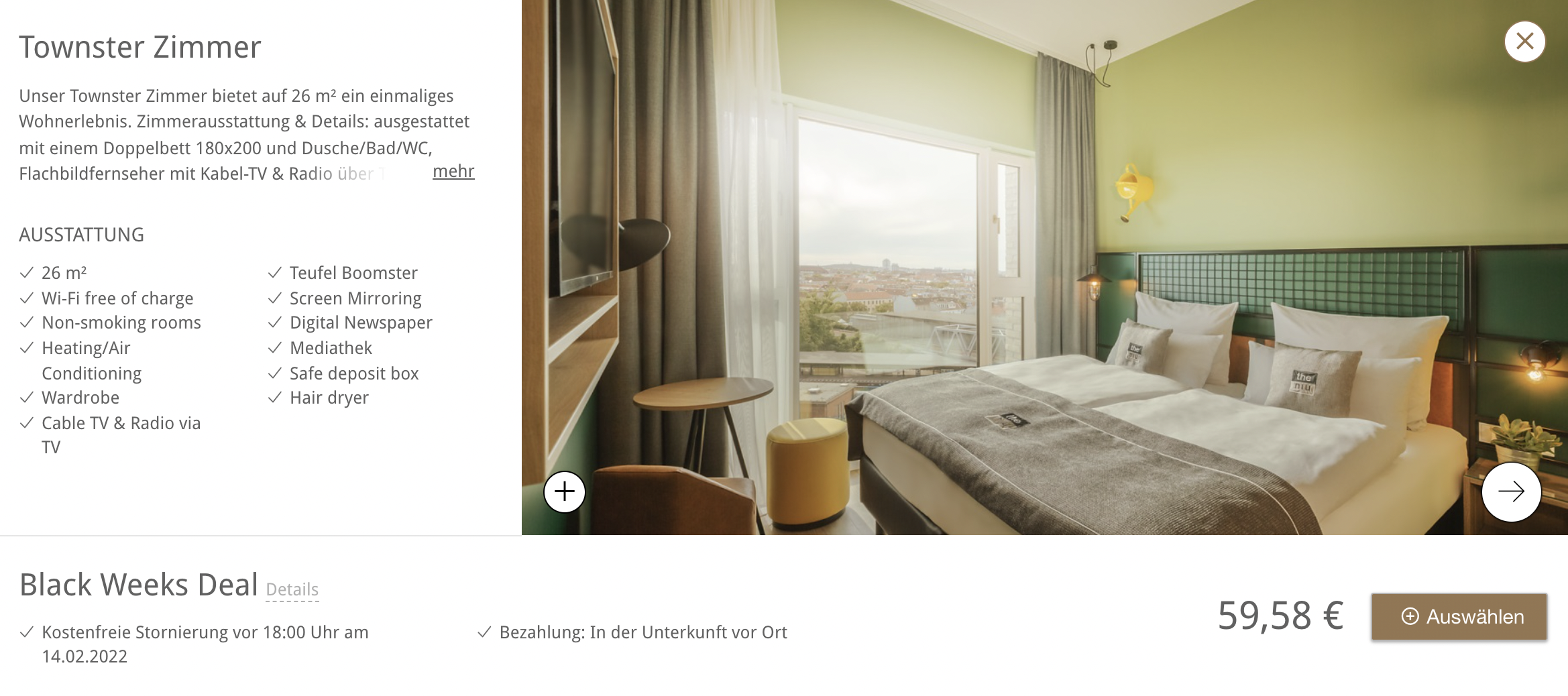Click the 59,58 € price
Screen dimensions: 1568x696
coord(1280,616)
